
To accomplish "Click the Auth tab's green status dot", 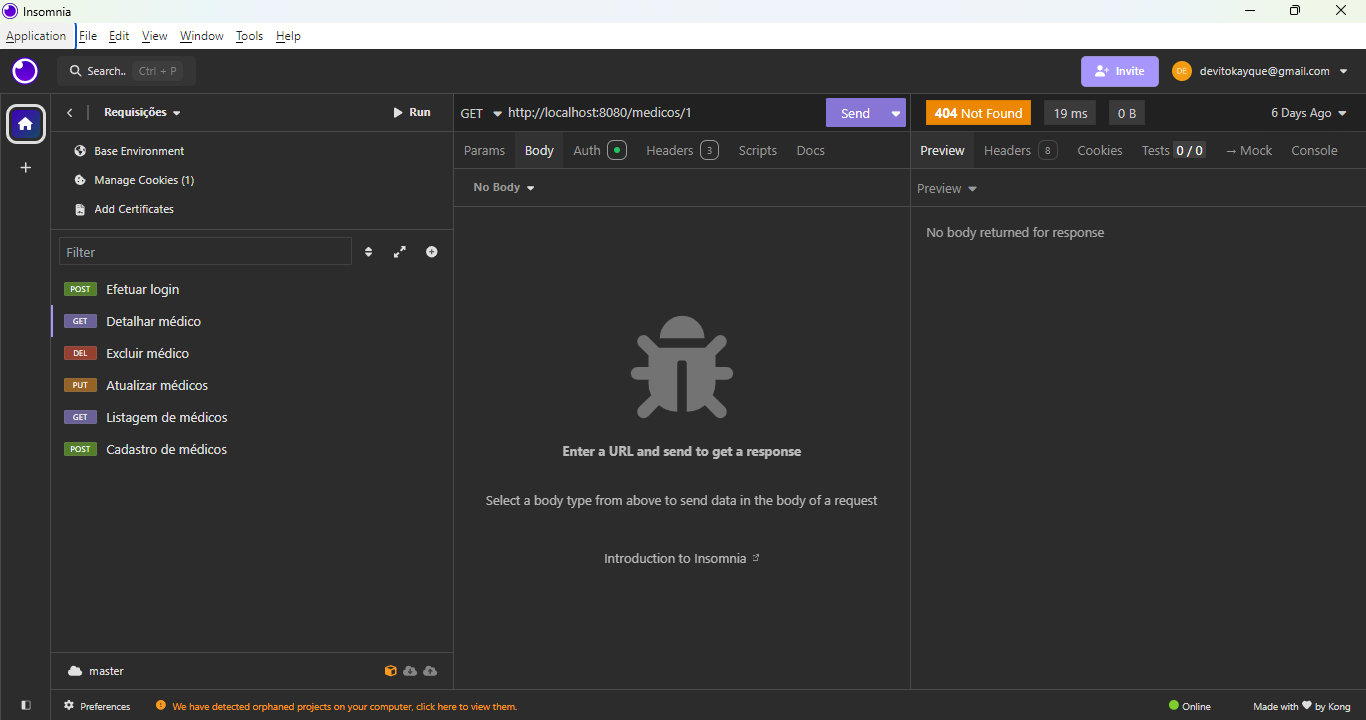I will coord(617,151).
